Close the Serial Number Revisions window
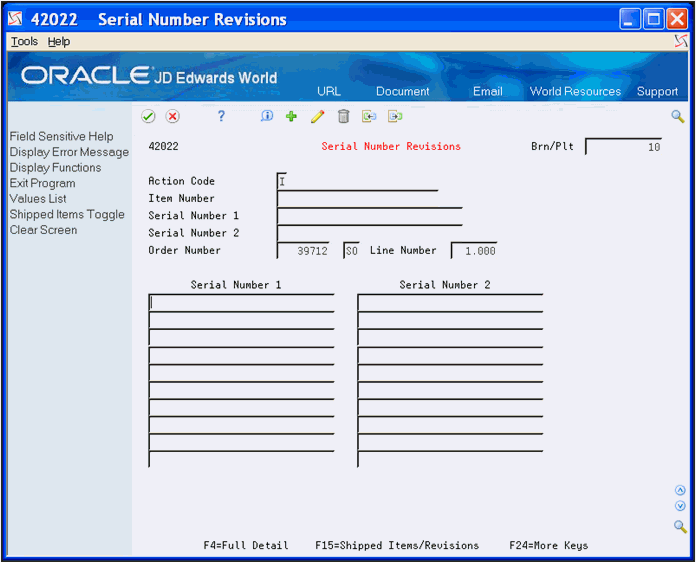Image resolution: width=696 pixels, height=562 pixels. (x=677, y=19)
